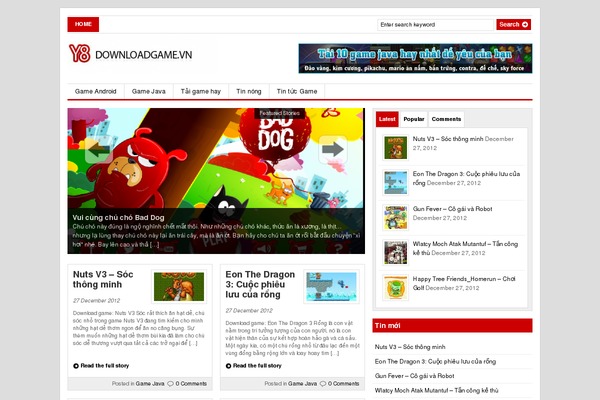
Task: Switch to the Popular tab
Action: (x=414, y=119)
